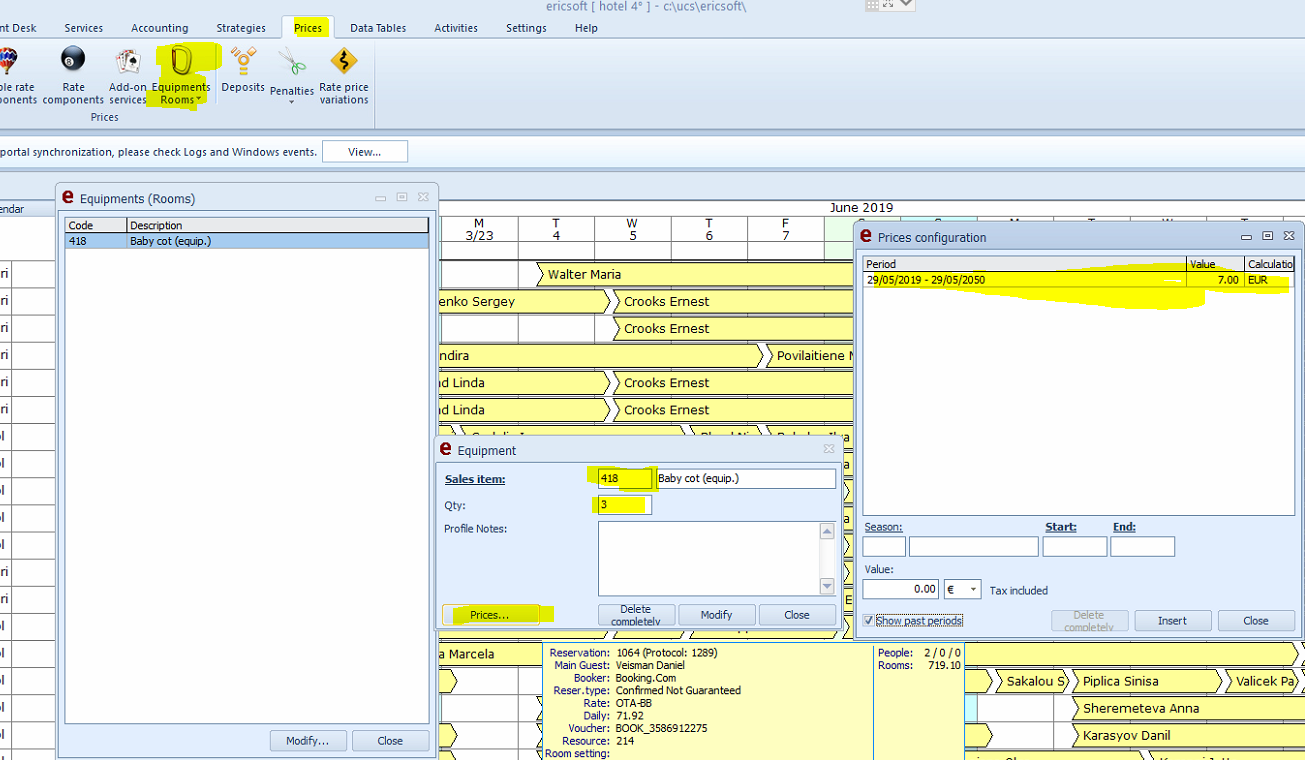
Task: Switch to the Services tab
Action: pos(84,28)
